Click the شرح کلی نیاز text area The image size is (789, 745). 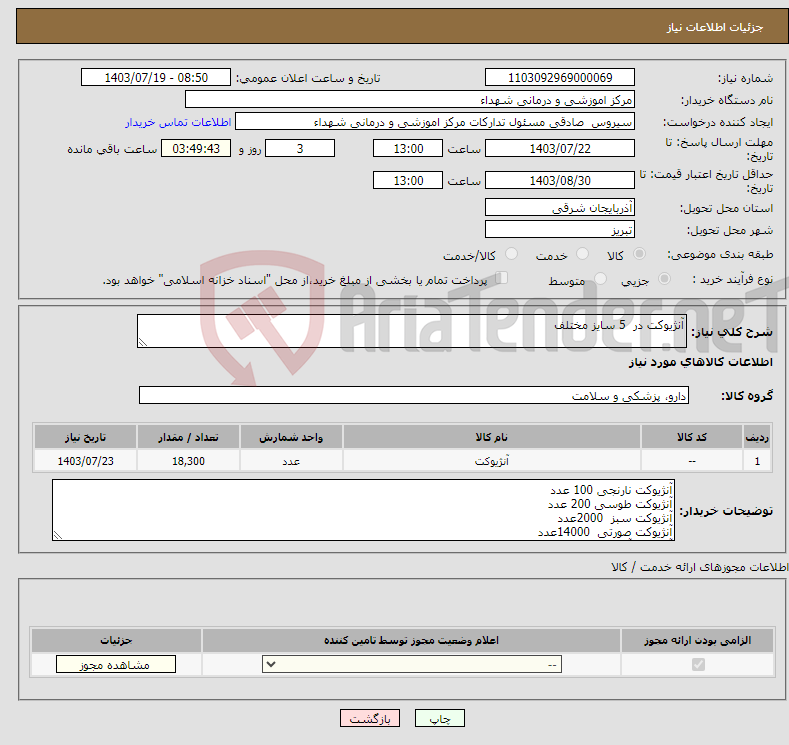pyautogui.click(x=412, y=331)
